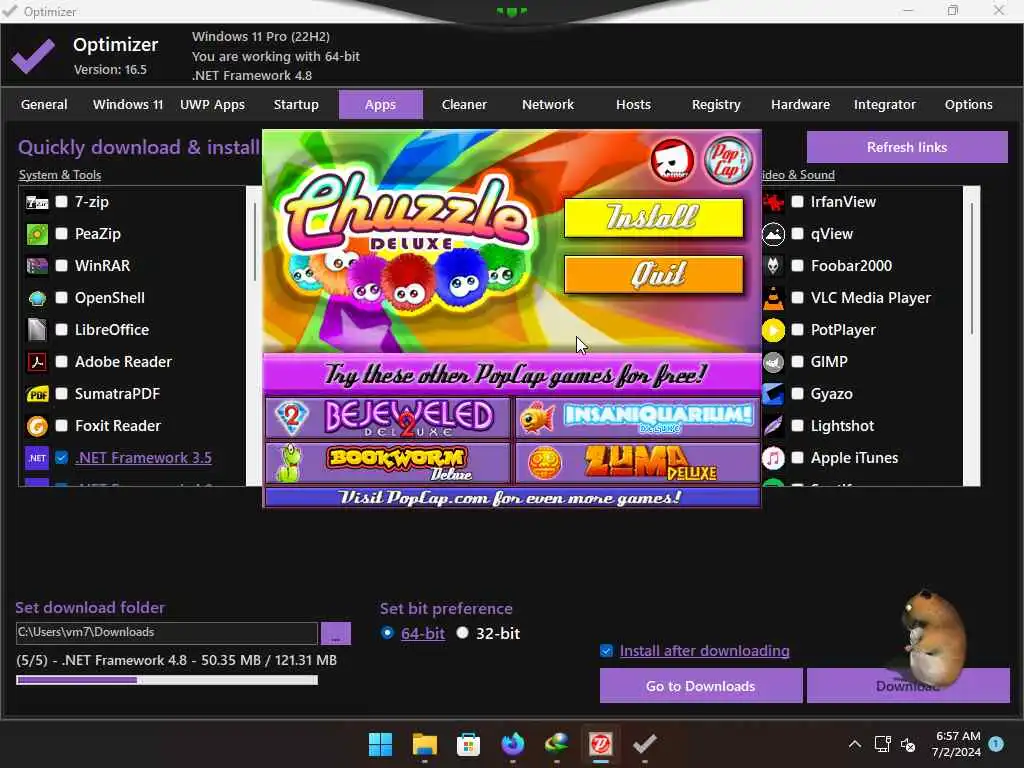
Task: Open the Network tab
Action: click(x=548, y=104)
